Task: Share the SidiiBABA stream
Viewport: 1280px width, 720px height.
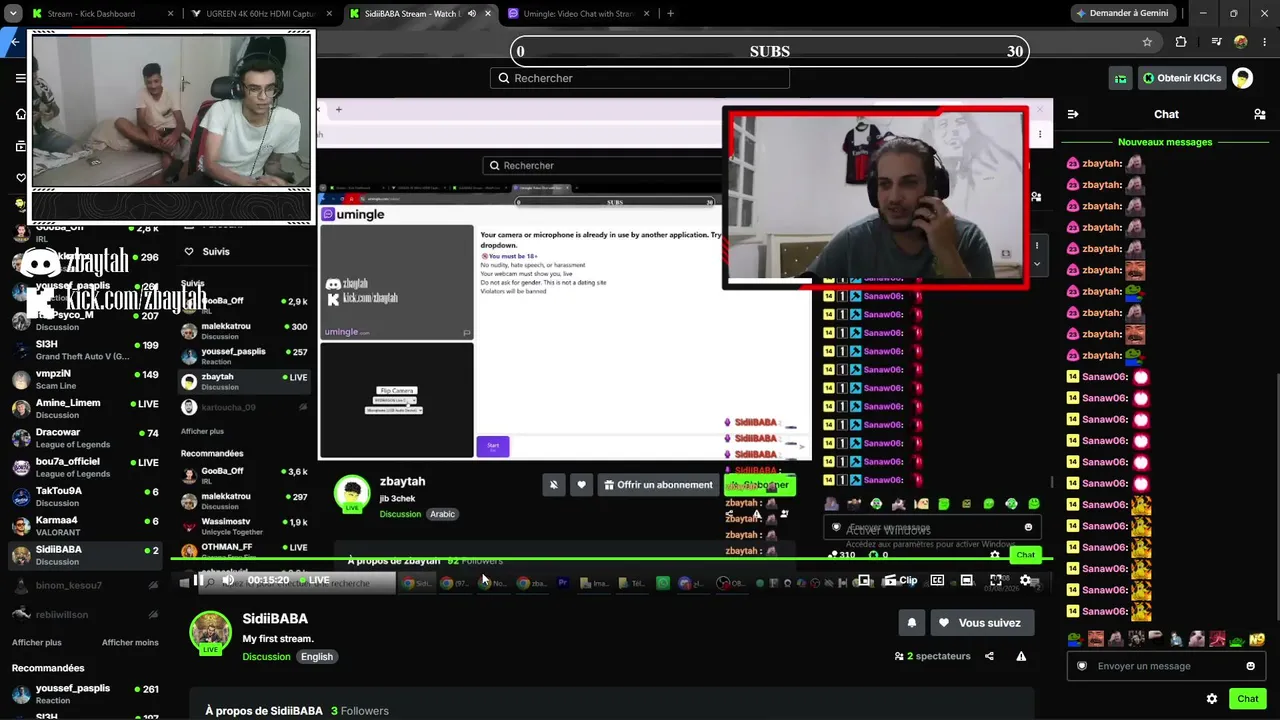Action: tap(989, 656)
